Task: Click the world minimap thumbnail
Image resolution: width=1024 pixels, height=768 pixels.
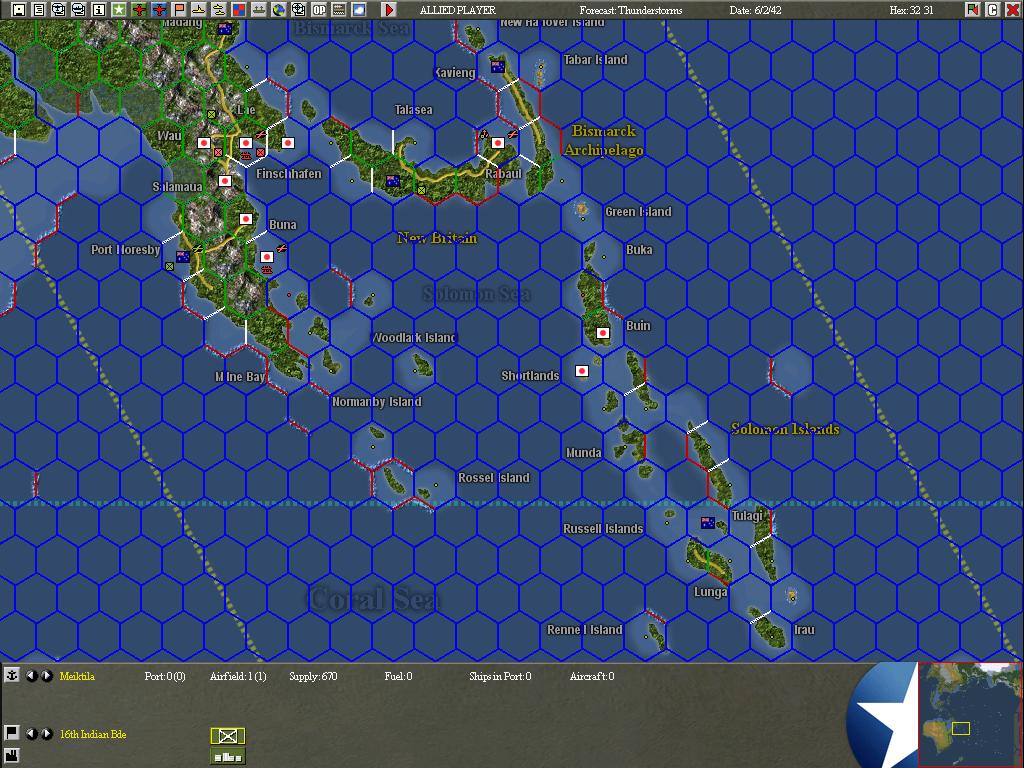Action: click(x=969, y=714)
